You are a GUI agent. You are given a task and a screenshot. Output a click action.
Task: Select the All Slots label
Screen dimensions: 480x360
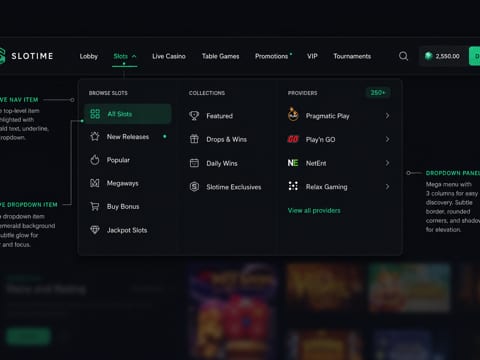(120, 114)
